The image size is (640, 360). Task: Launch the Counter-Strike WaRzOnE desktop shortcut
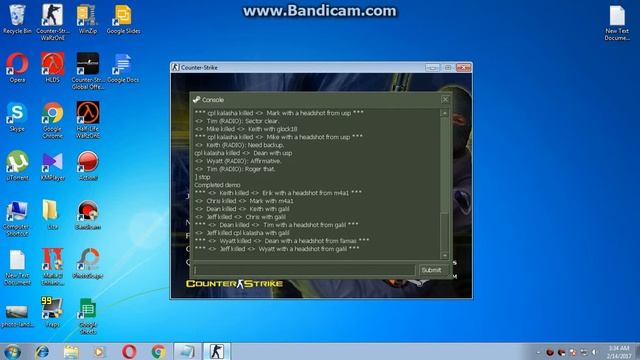(52, 22)
